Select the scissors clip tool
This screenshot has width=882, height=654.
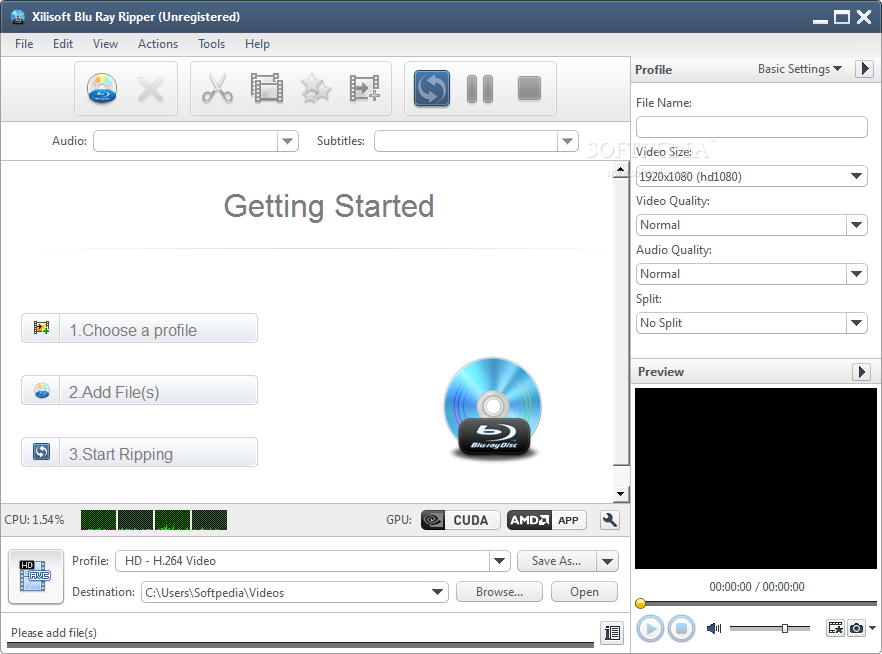point(217,89)
